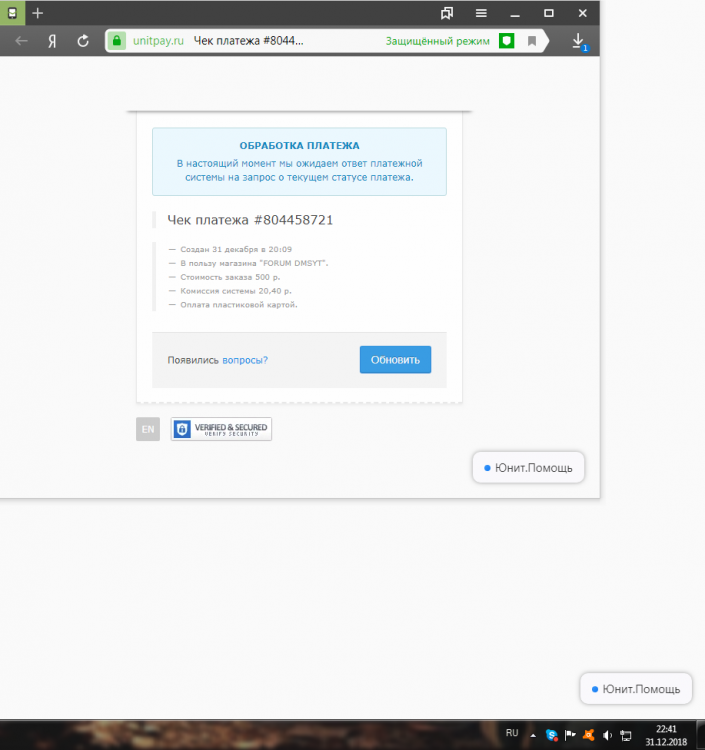Click the Yandex home 'Я' icon

(52, 41)
